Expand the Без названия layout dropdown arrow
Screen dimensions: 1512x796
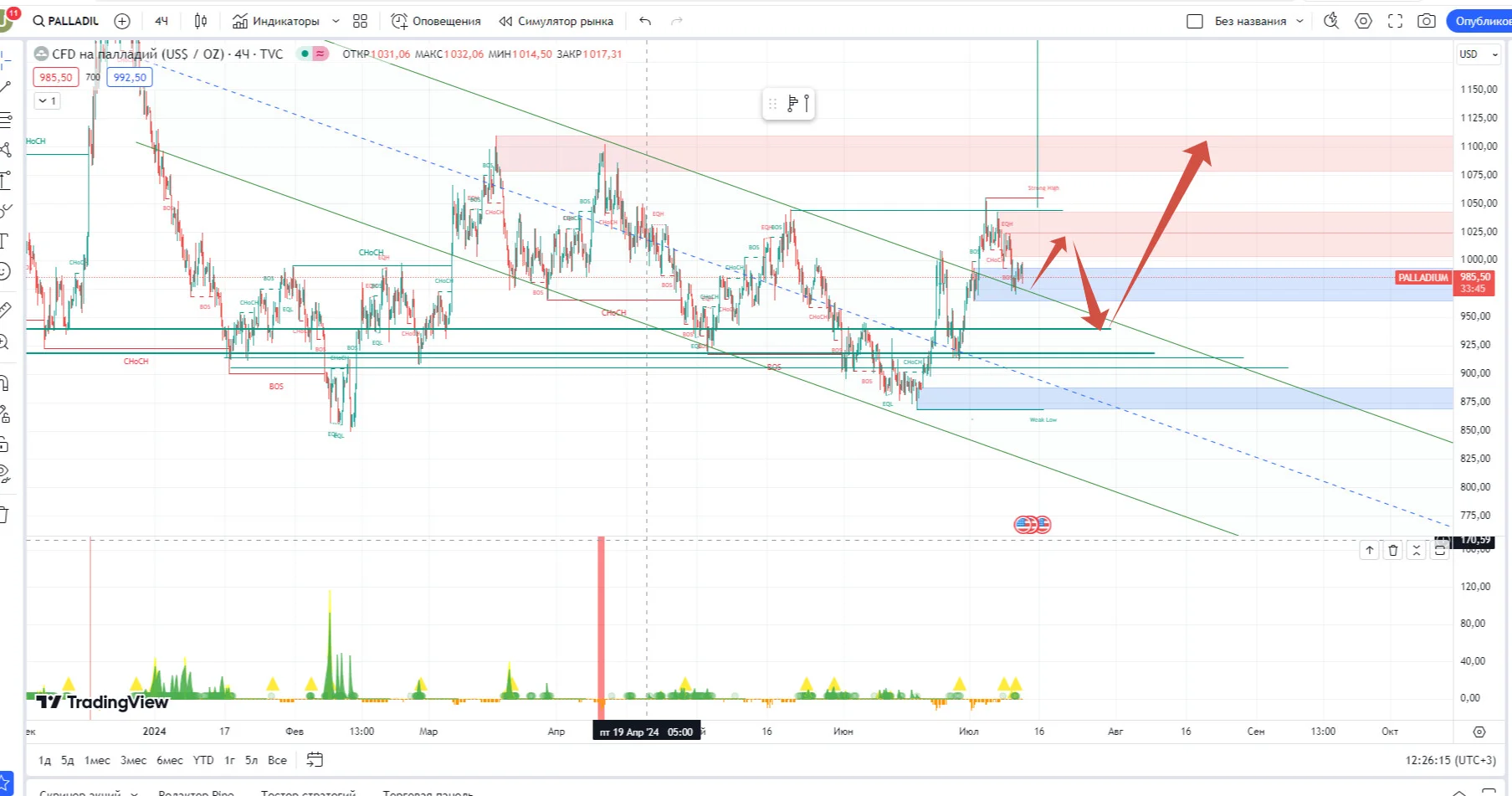coord(1299,21)
